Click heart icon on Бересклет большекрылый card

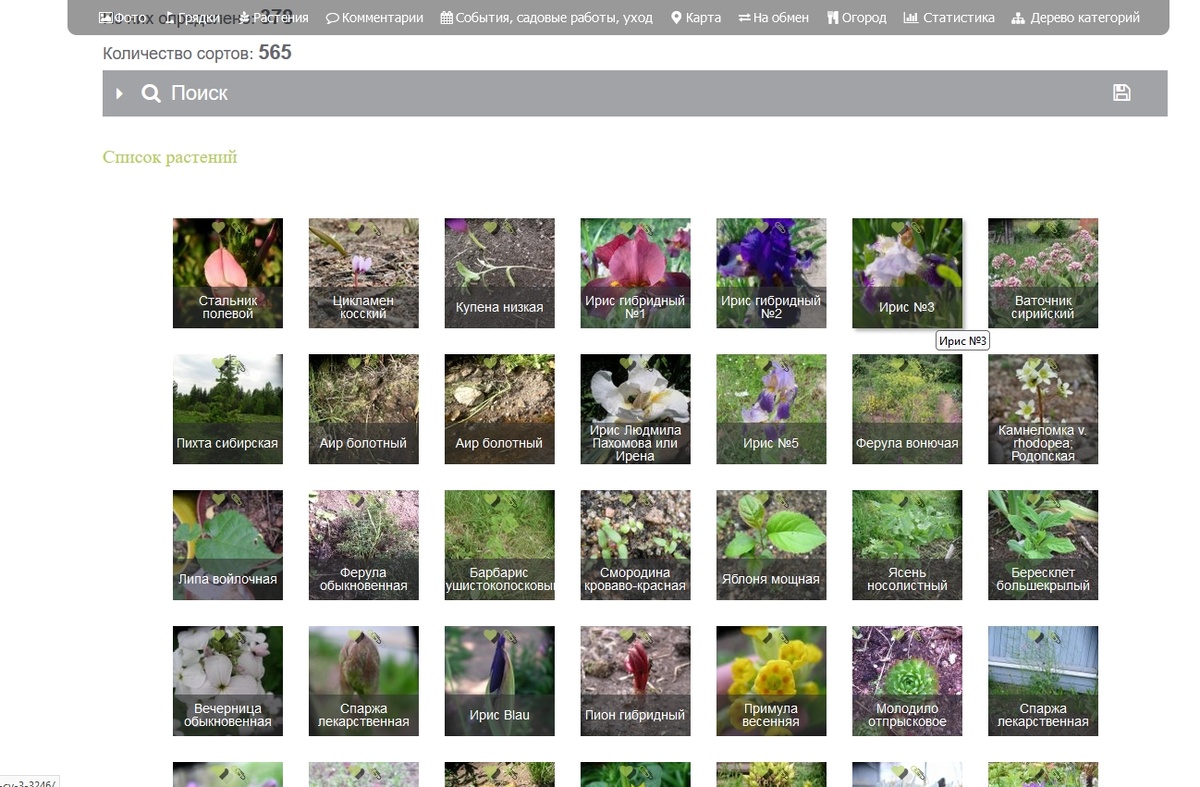coord(1034,499)
